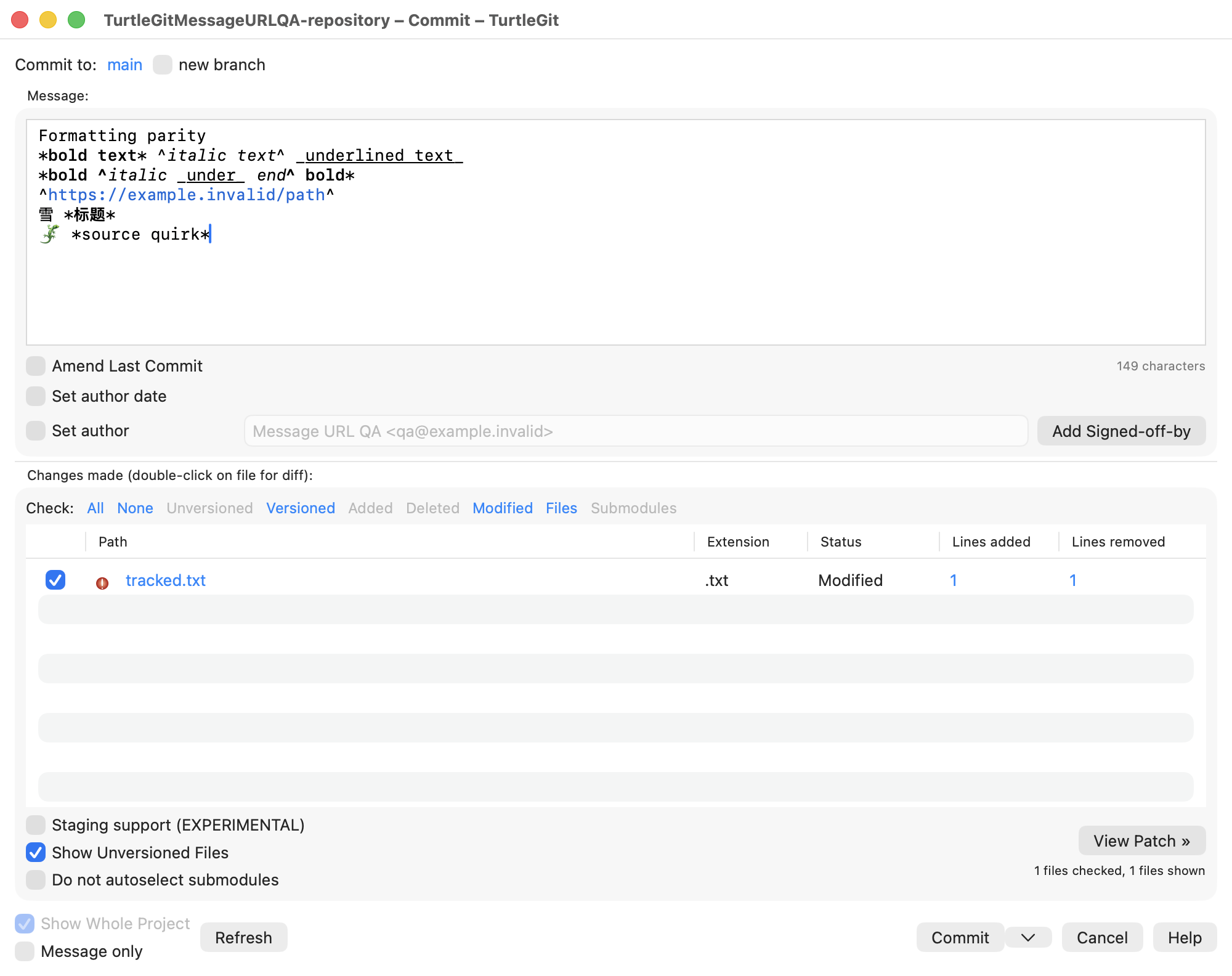Check Do not autoselect submodules
The height and width of the screenshot is (976, 1232).
(x=36, y=880)
